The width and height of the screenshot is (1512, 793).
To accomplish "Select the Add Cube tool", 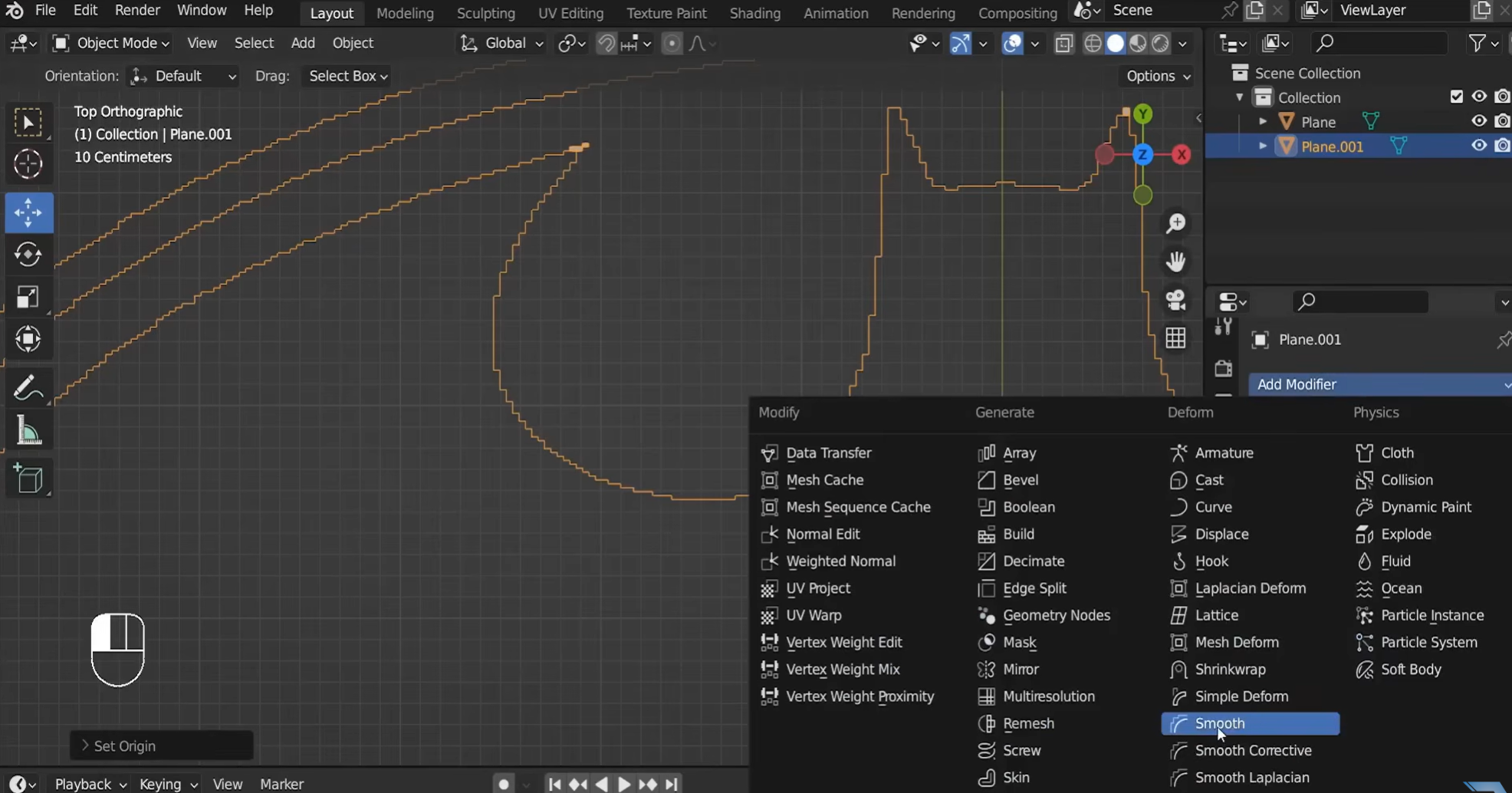I will 28,479.
